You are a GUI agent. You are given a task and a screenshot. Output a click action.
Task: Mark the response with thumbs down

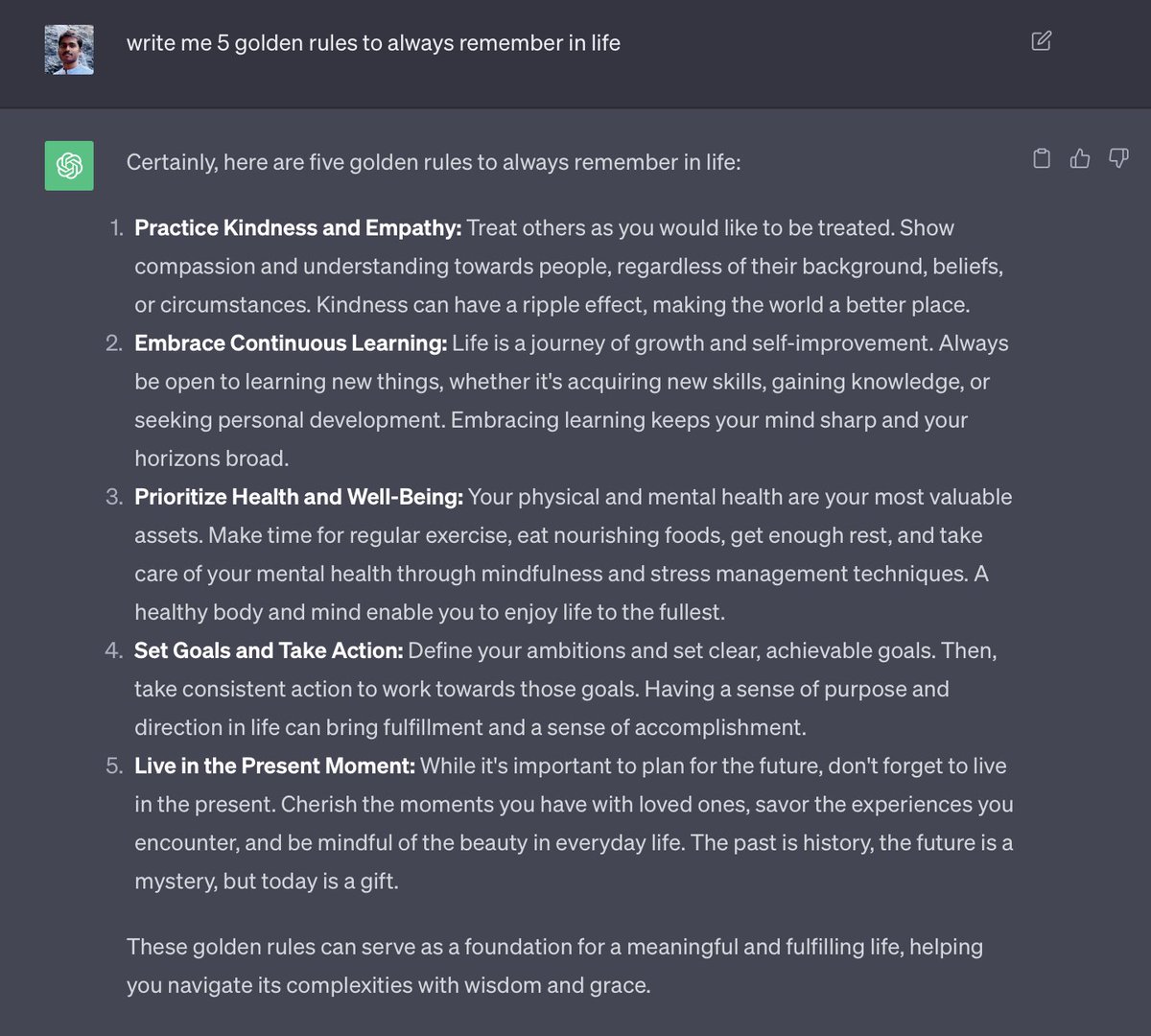pos(1118,158)
